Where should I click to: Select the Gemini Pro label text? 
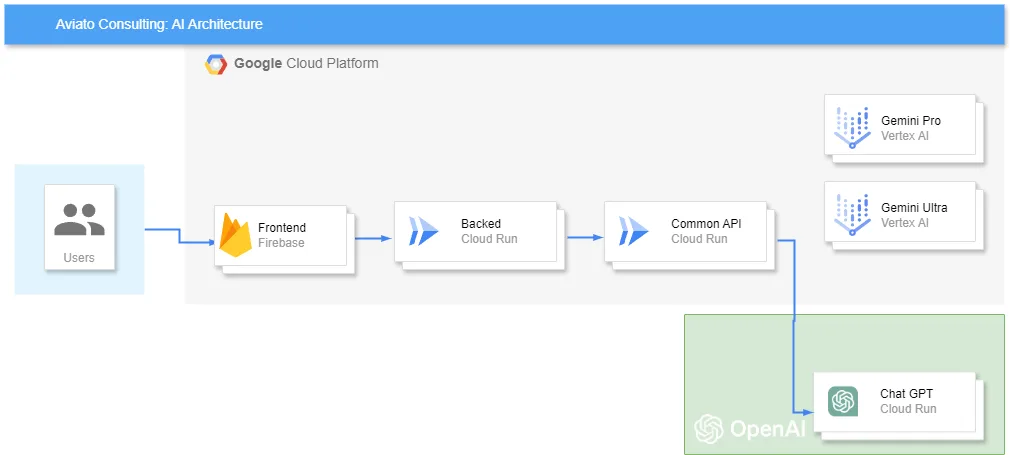click(x=911, y=121)
